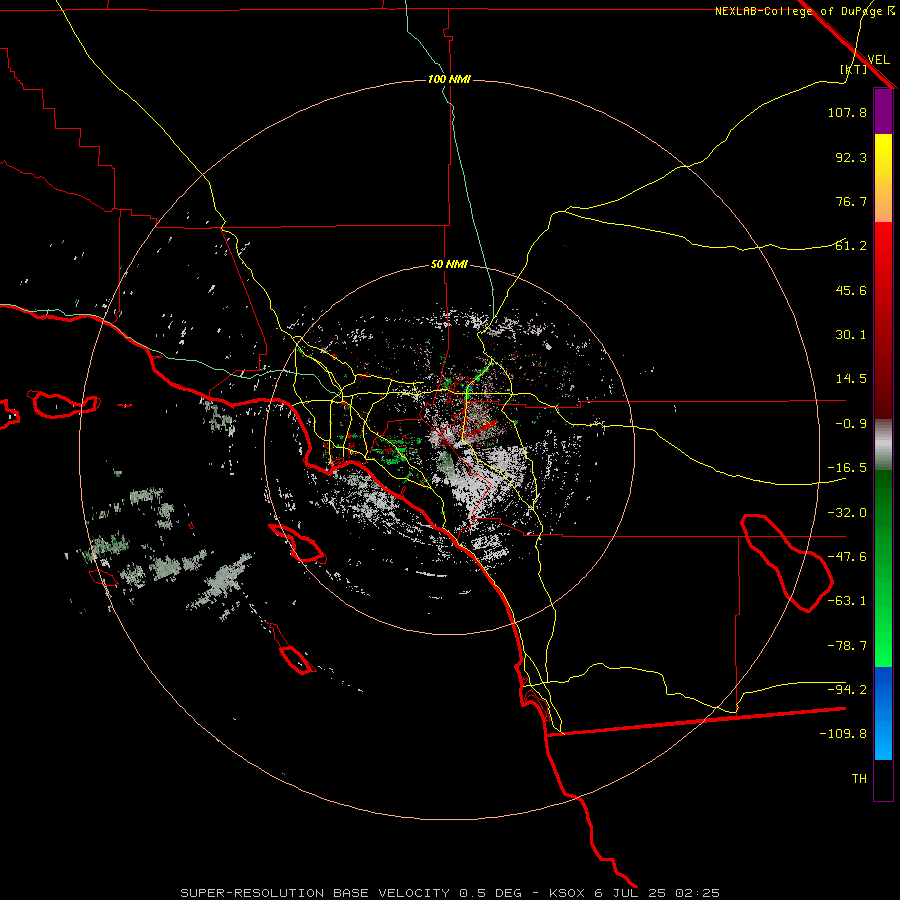Click the -32.0 velocity scale value

[847, 513]
